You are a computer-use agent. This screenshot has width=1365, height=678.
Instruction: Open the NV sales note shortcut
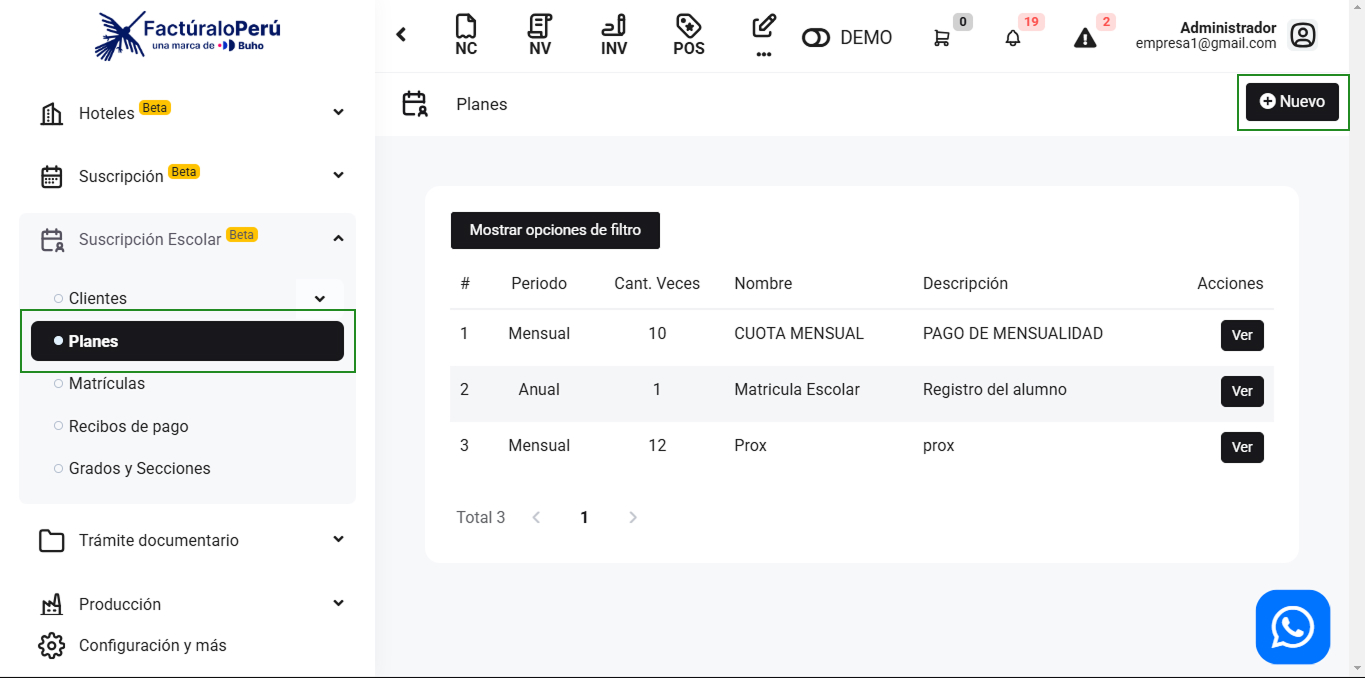coord(540,35)
